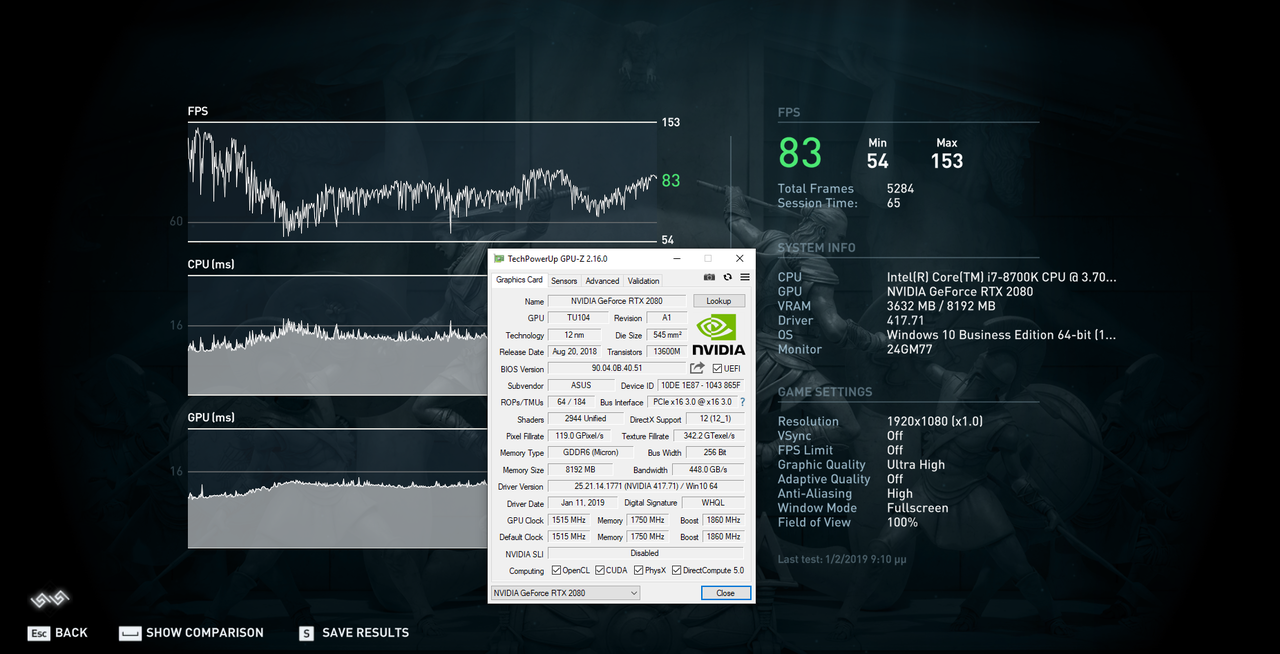1280x654 pixels.
Task: Open the GPU selection dropdown
Action: tap(565, 593)
